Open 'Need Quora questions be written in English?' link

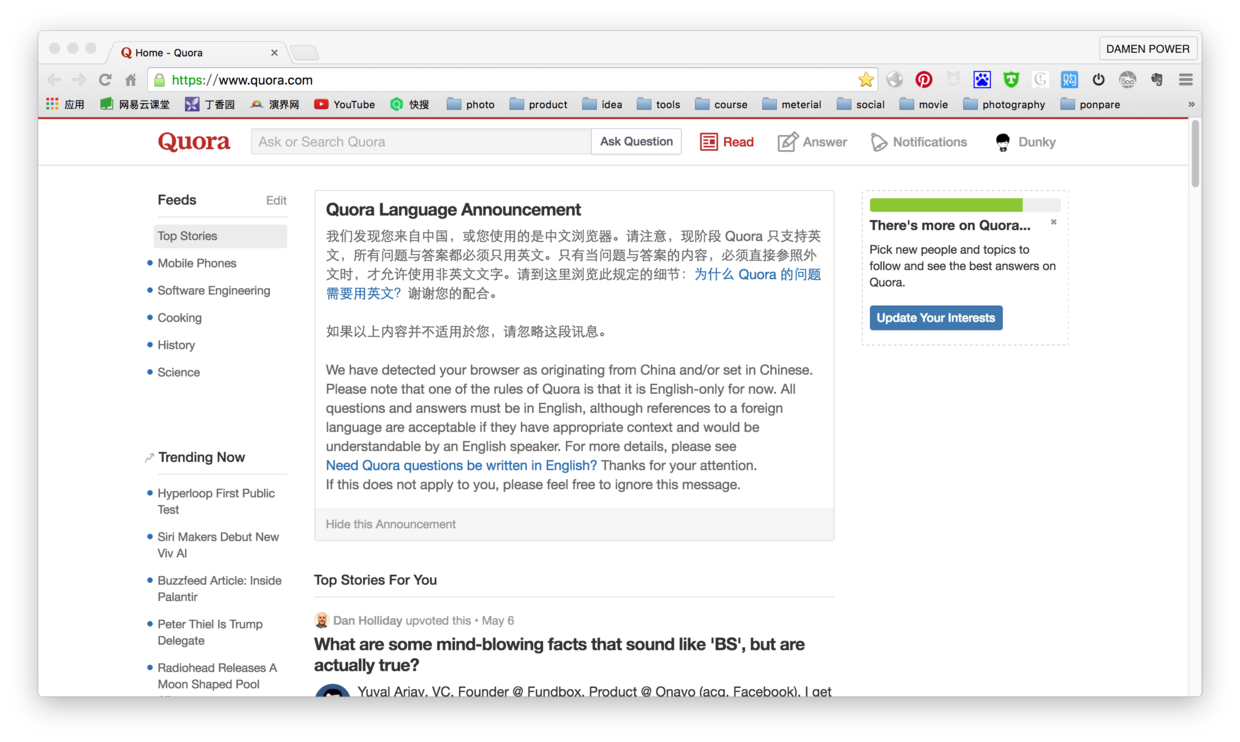click(x=461, y=466)
